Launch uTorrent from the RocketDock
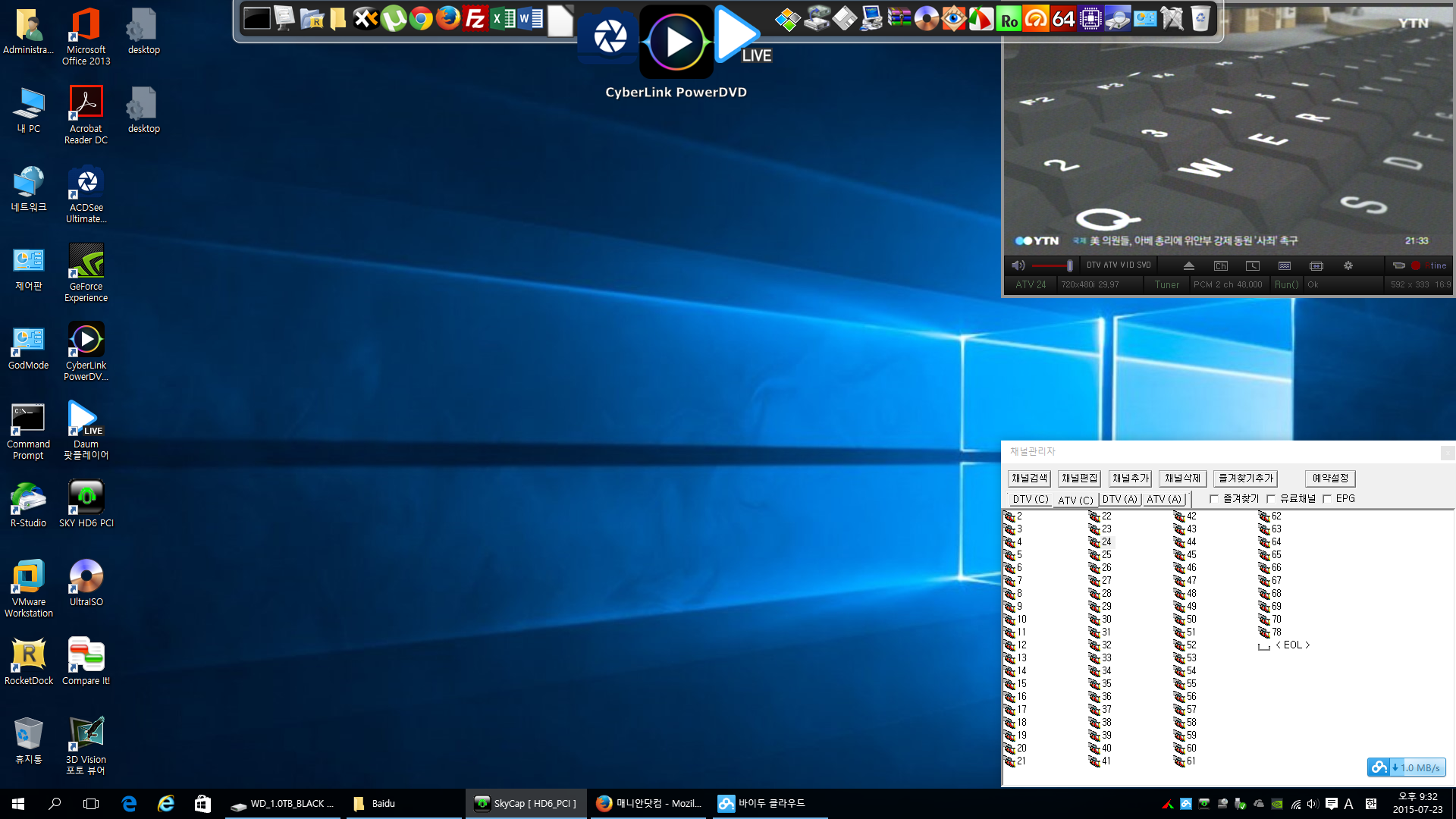This screenshot has height=819, width=1456. [x=393, y=18]
